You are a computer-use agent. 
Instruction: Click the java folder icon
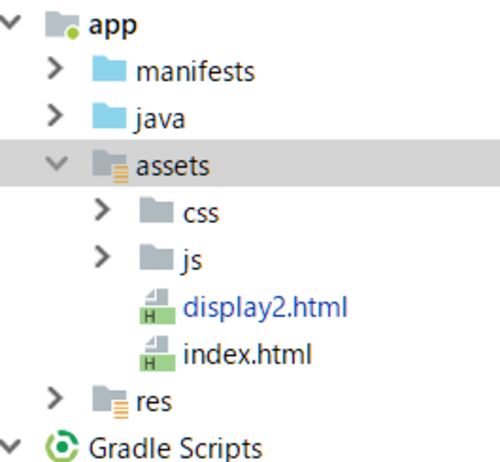[109, 116]
